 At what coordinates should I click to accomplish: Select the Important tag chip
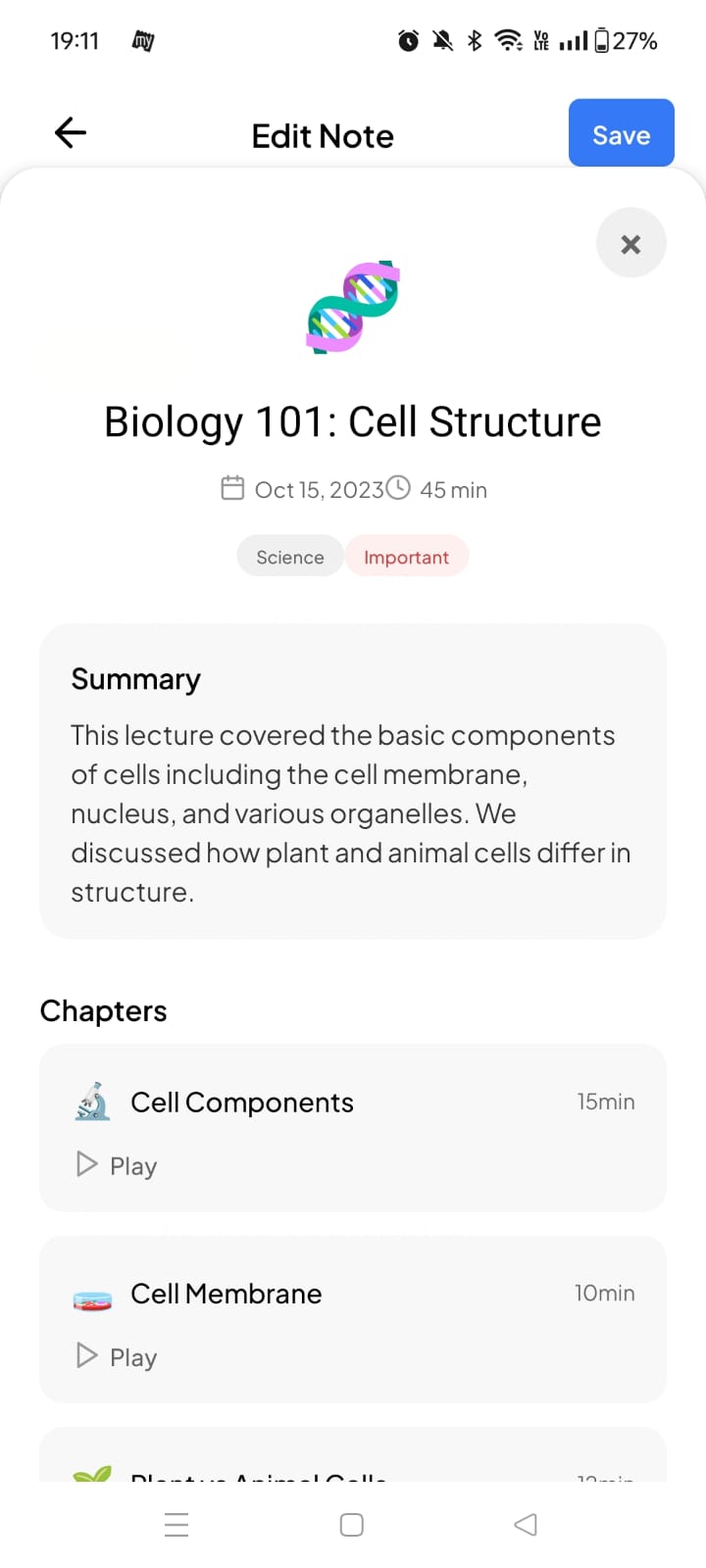click(x=406, y=557)
